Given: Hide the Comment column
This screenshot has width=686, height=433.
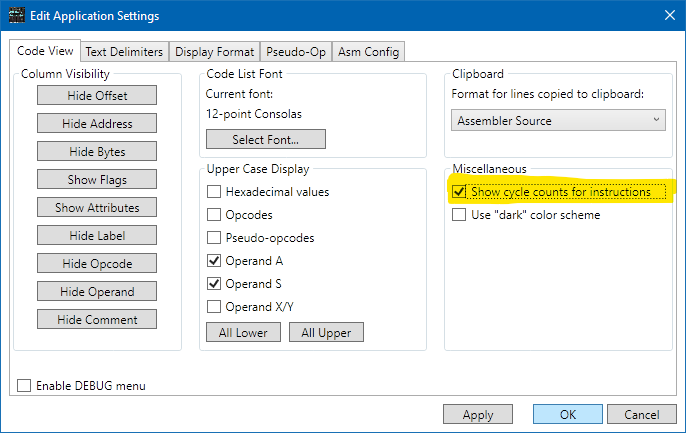Looking at the screenshot, I should (x=98, y=320).
